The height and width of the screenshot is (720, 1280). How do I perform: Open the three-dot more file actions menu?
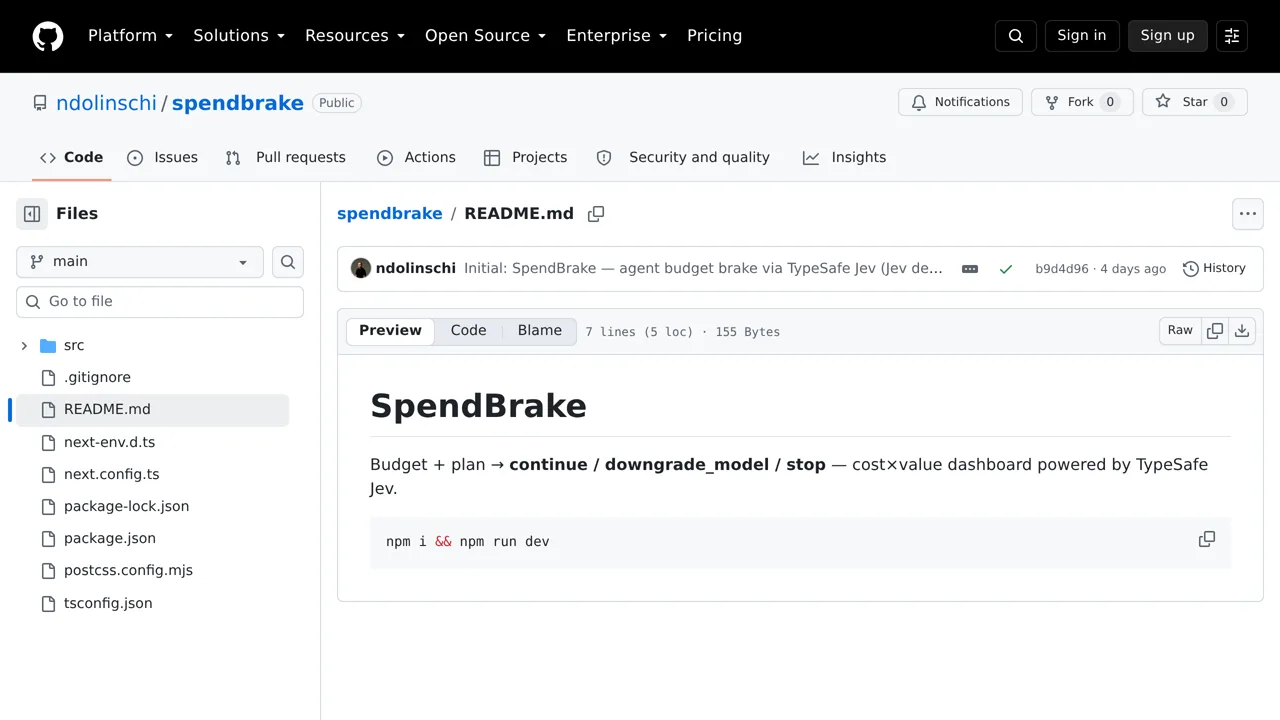tap(1248, 214)
